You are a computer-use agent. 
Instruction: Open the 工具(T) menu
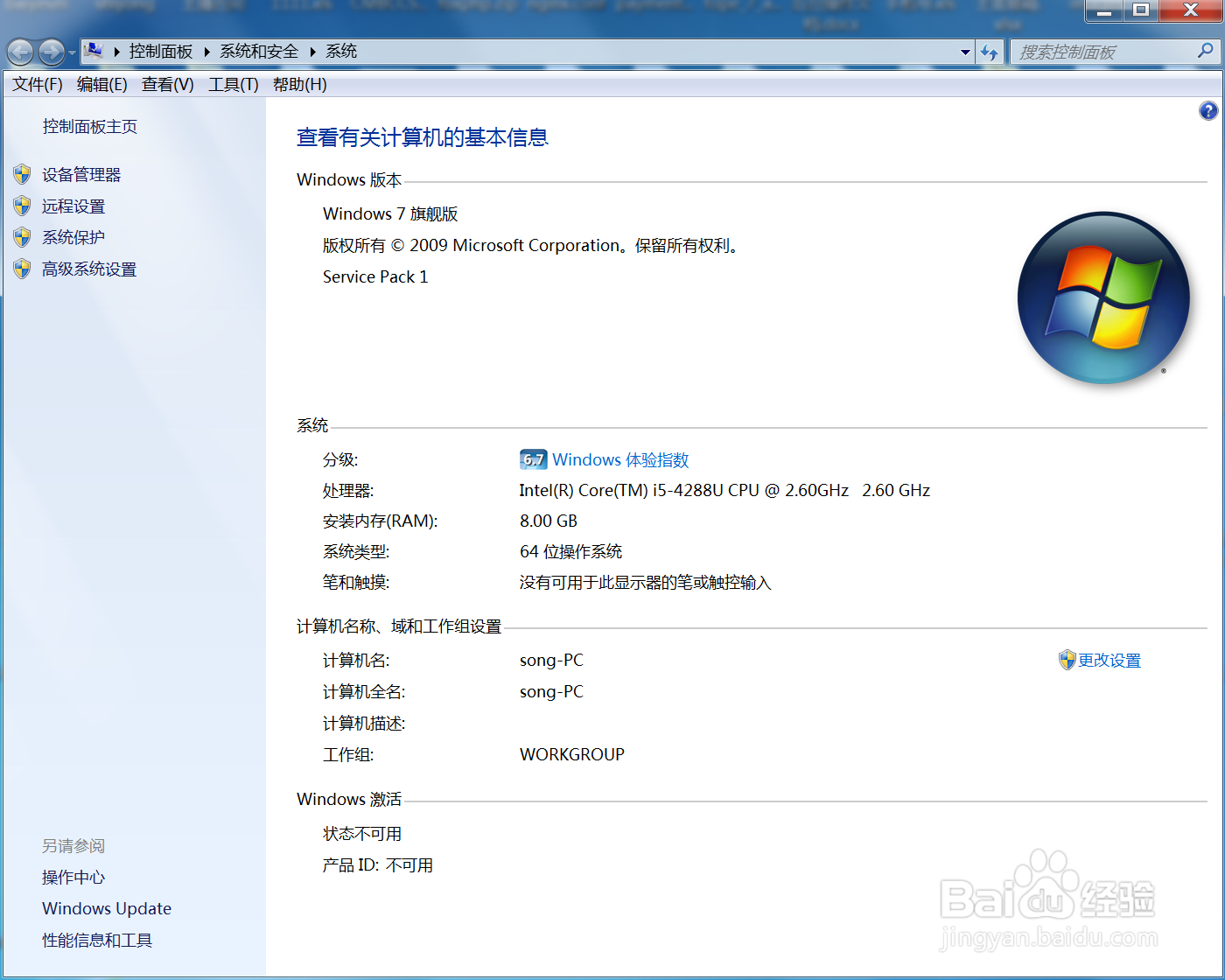click(232, 84)
